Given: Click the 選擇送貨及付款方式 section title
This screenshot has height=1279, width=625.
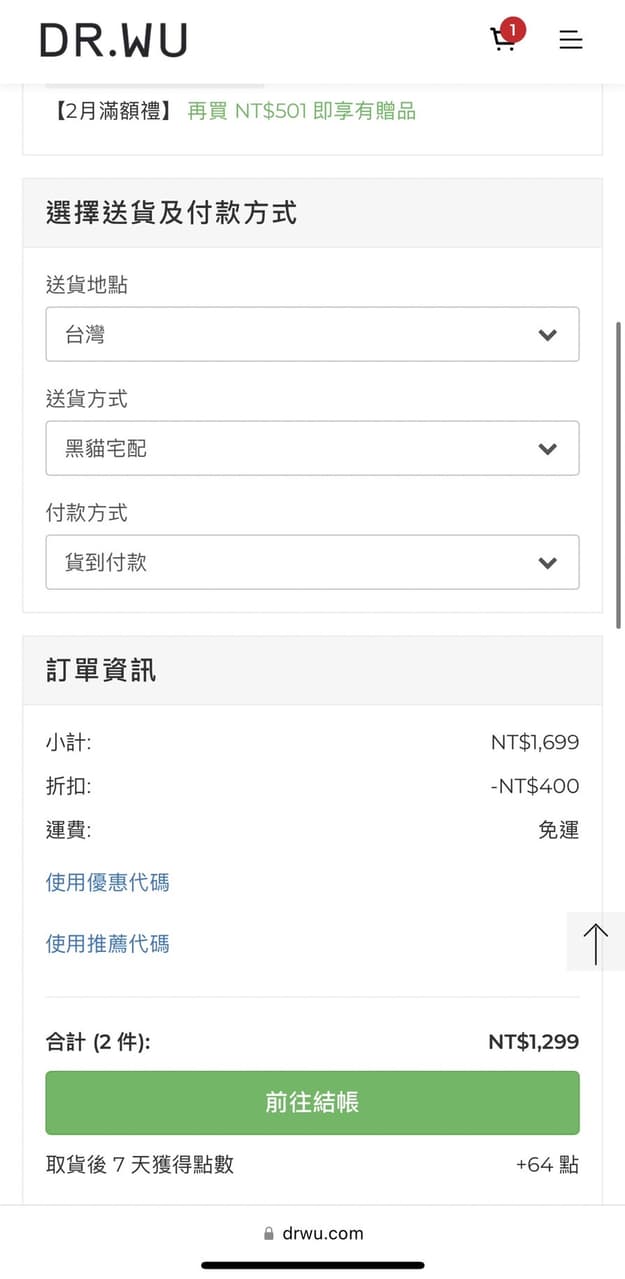Looking at the screenshot, I should pyautogui.click(x=170, y=212).
